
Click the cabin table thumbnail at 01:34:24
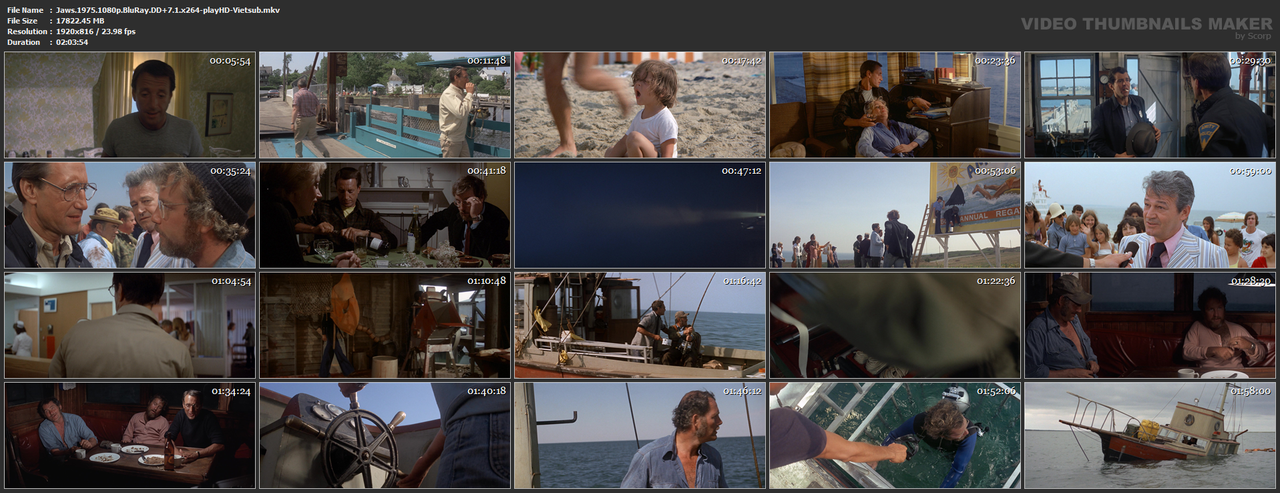point(130,435)
